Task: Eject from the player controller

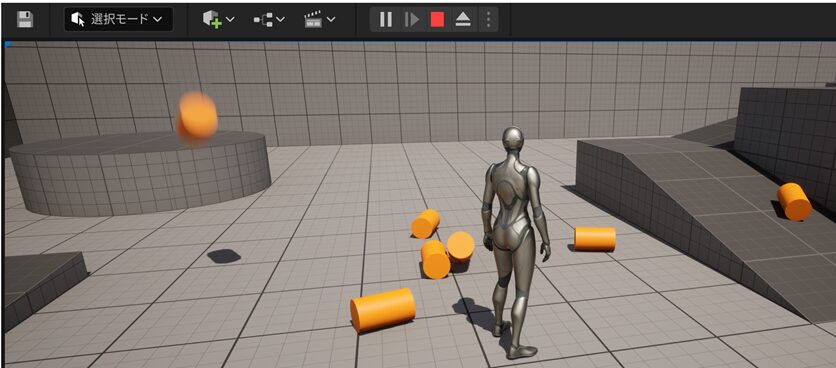Action: pyautogui.click(x=462, y=20)
